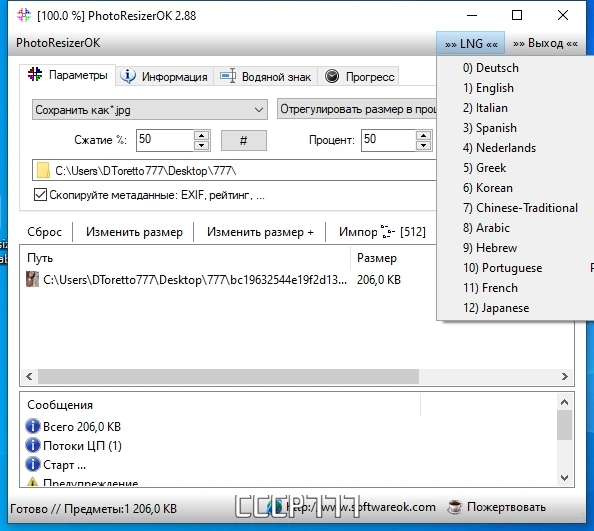Click the 206,0 KB size cell
This screenshot has width=594, height=531.
[x=378, y=280]
